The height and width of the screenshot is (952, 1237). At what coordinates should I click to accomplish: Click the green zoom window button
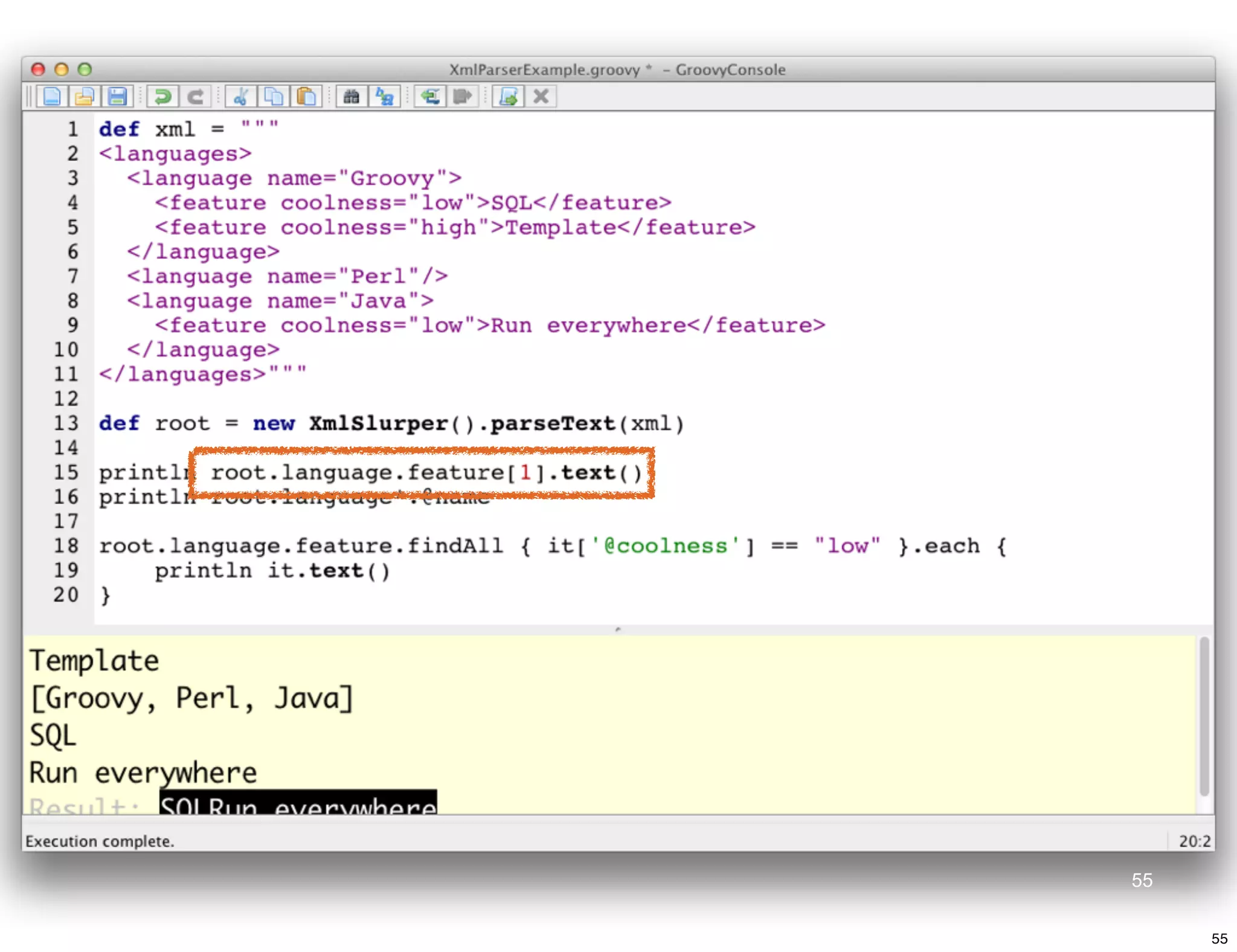[85, 69]
